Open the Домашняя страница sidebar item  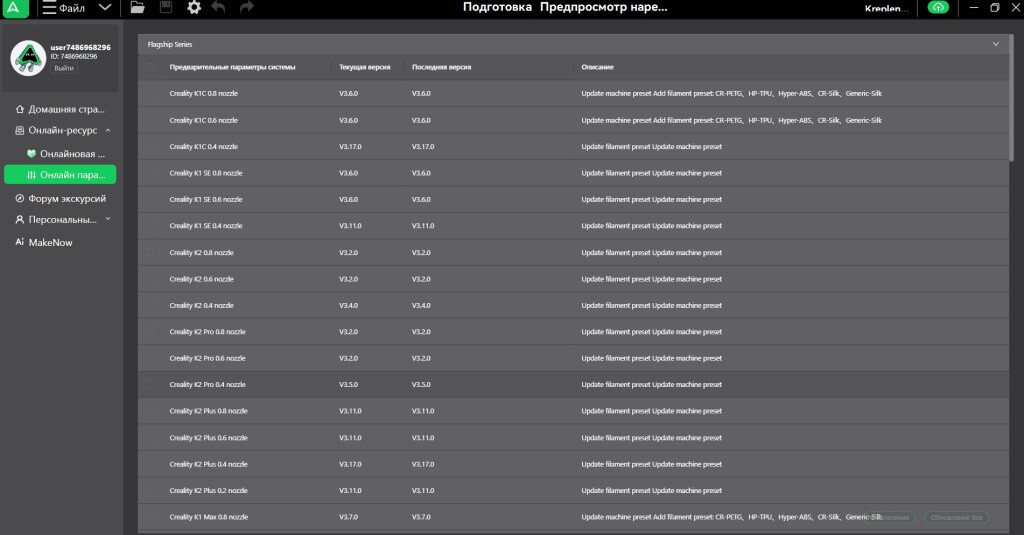(60, 108)
